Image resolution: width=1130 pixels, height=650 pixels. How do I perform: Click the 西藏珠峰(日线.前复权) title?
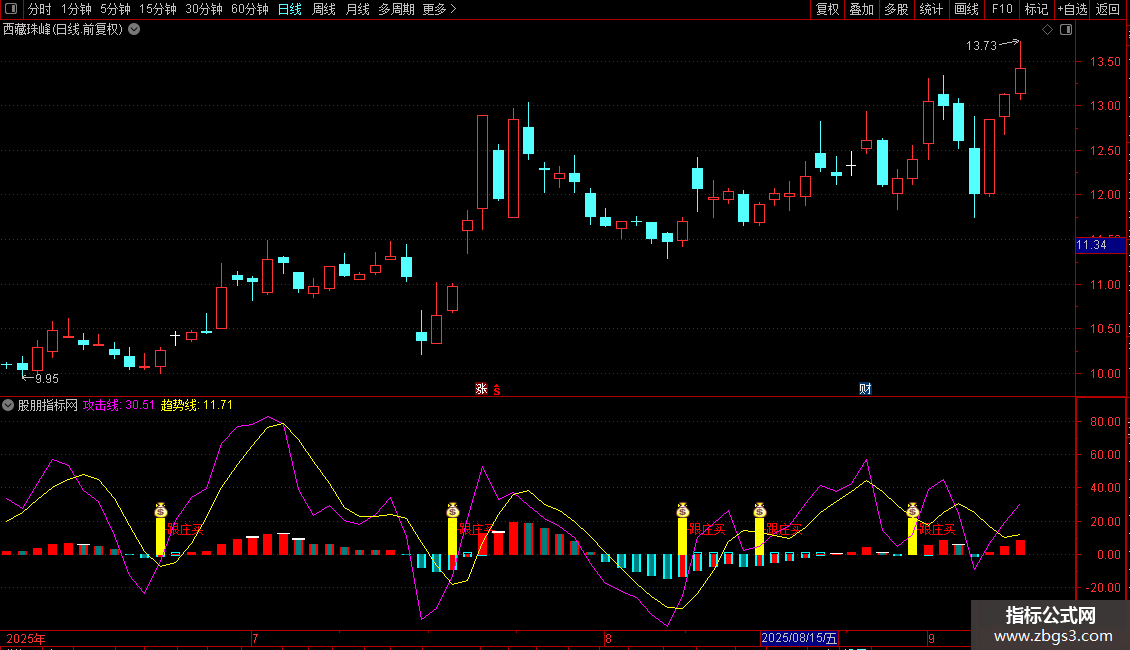pos(63,30)
